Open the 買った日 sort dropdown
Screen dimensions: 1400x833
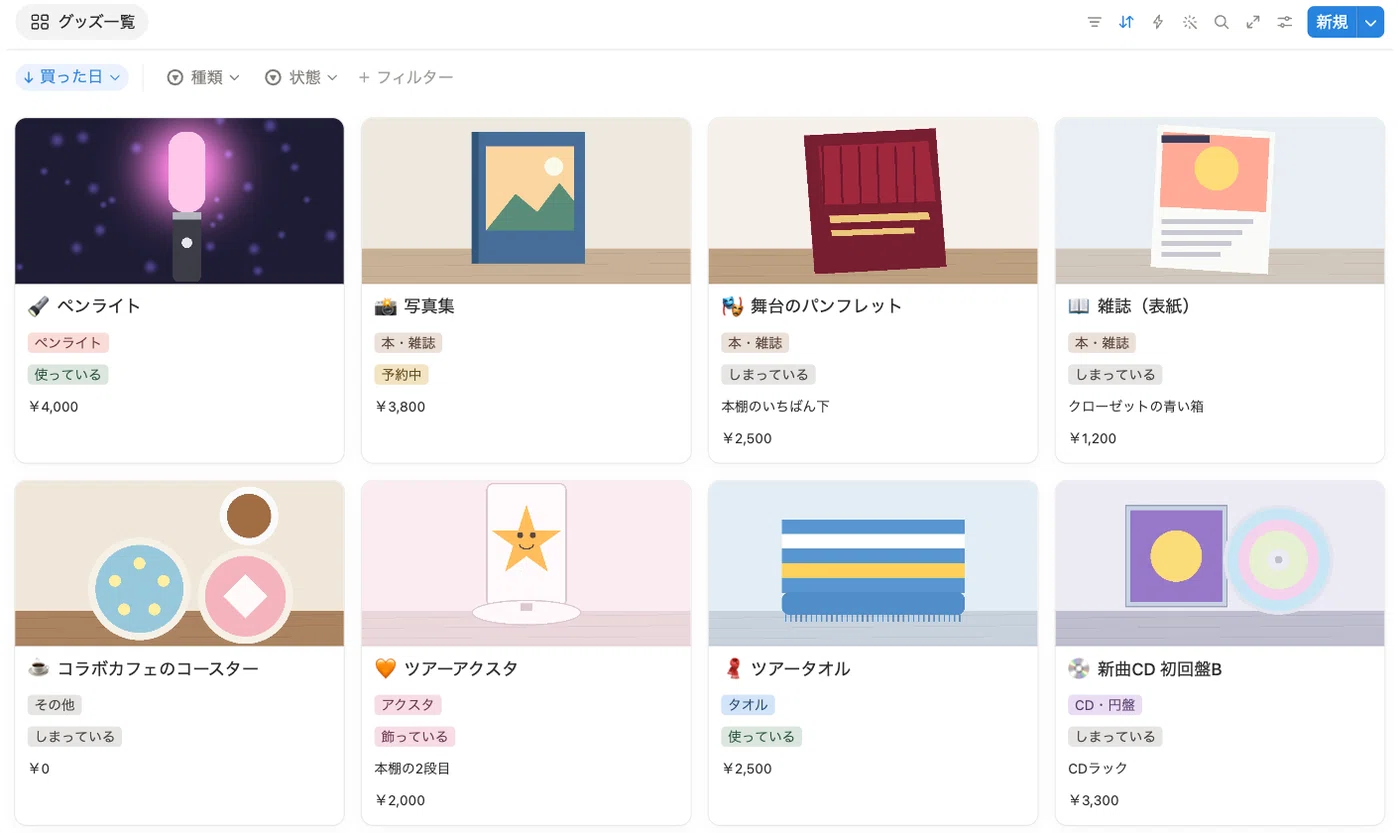pos(72,77)
